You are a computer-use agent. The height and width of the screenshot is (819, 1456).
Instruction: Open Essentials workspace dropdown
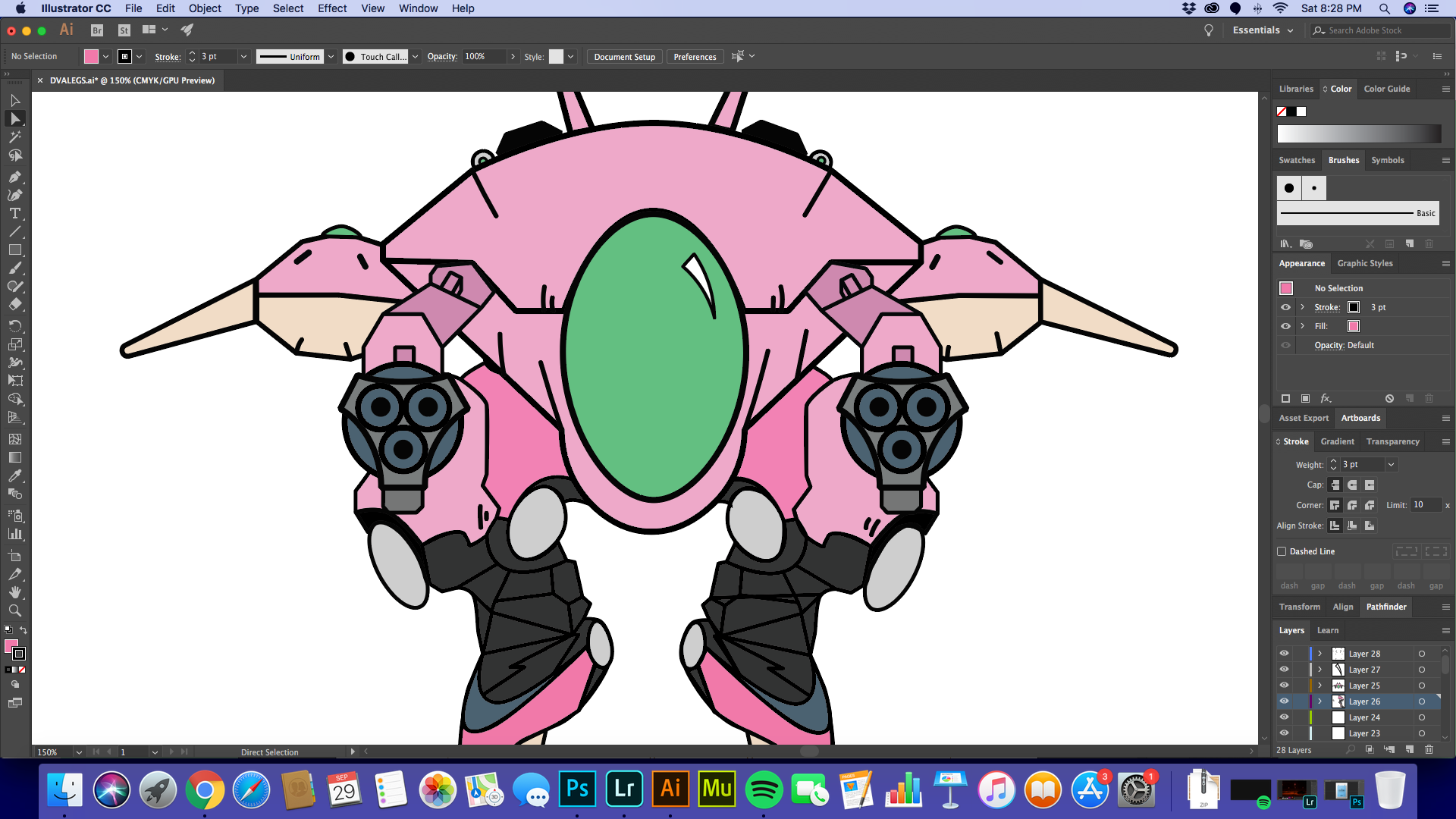[x=1263, y=30]
